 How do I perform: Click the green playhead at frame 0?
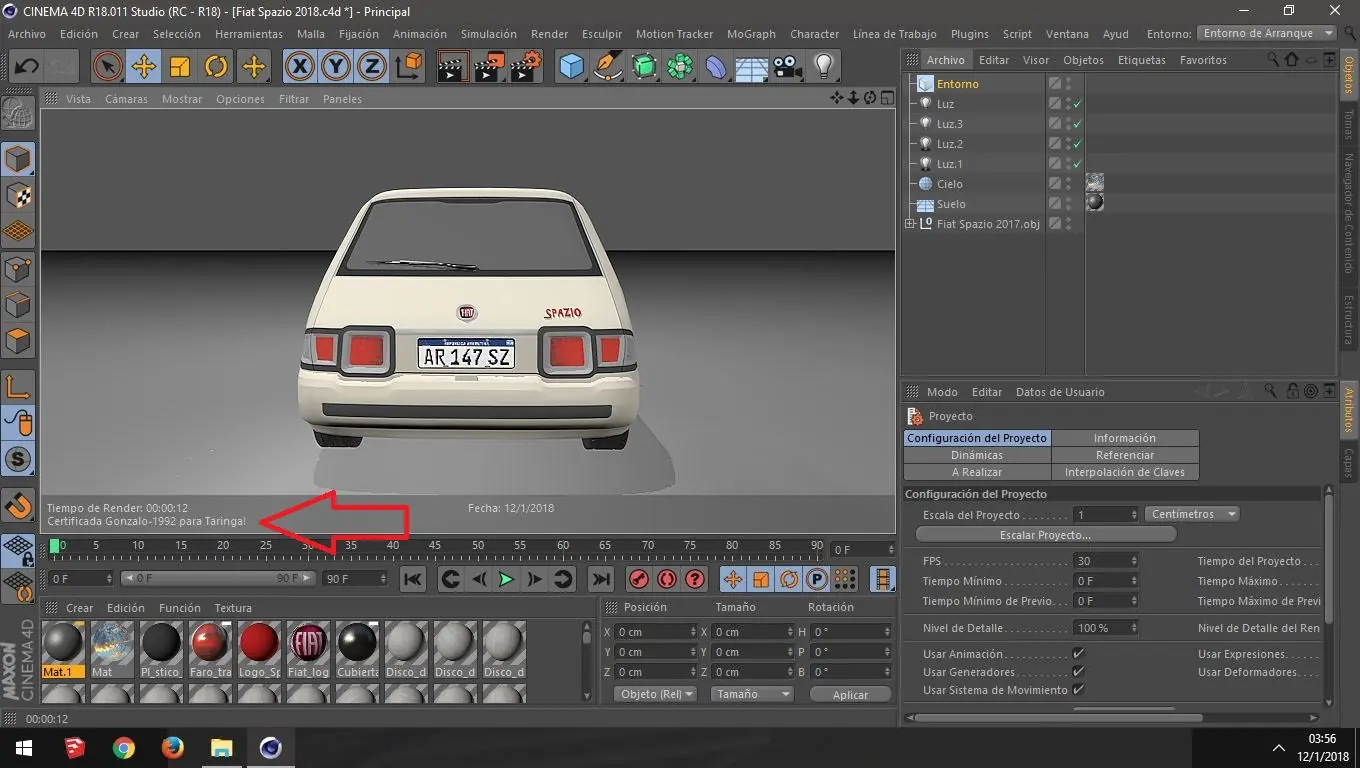(54, 546)
